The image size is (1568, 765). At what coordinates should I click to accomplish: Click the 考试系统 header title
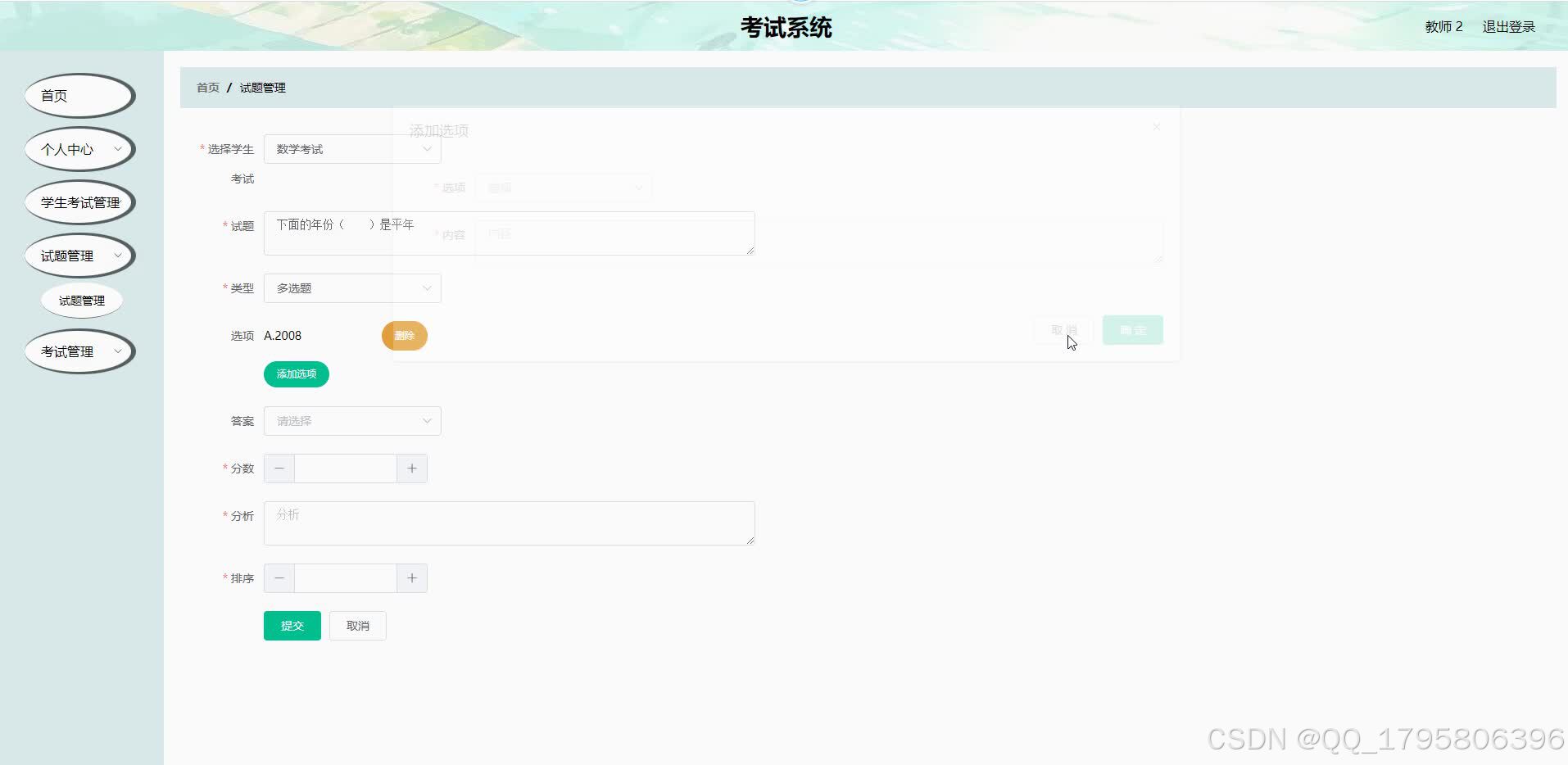(786, 28)
